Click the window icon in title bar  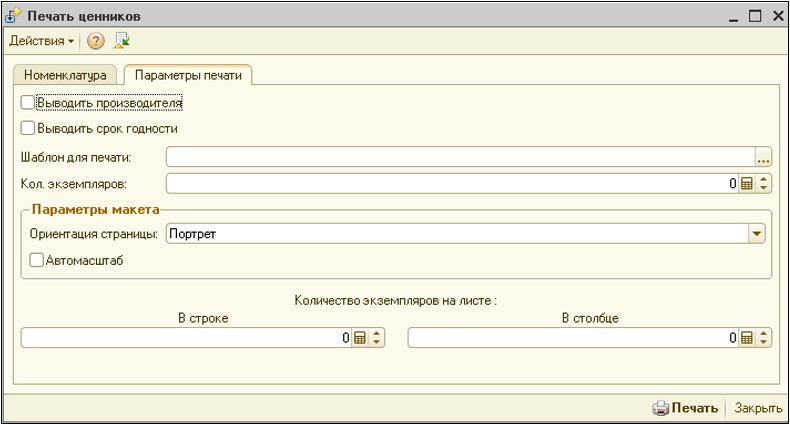pos(13,16)
